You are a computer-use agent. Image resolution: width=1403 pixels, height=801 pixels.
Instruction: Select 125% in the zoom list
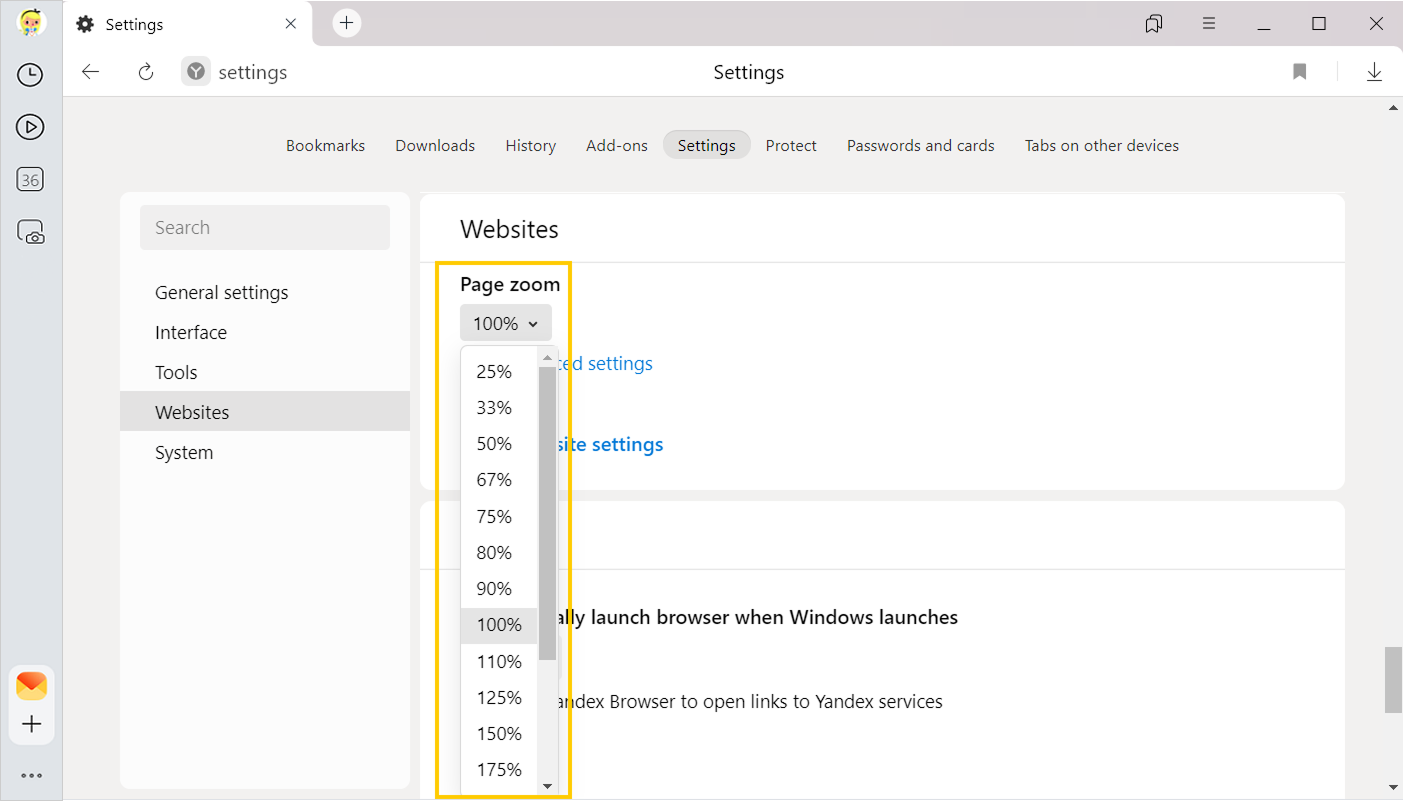[x=499, y=697]
